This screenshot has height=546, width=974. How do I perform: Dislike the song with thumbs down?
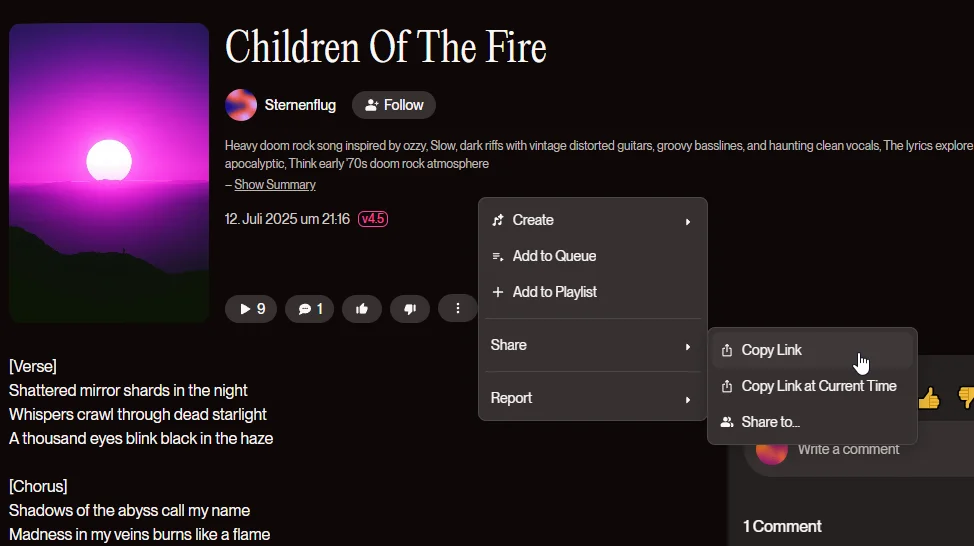click(x=410, y=309)
